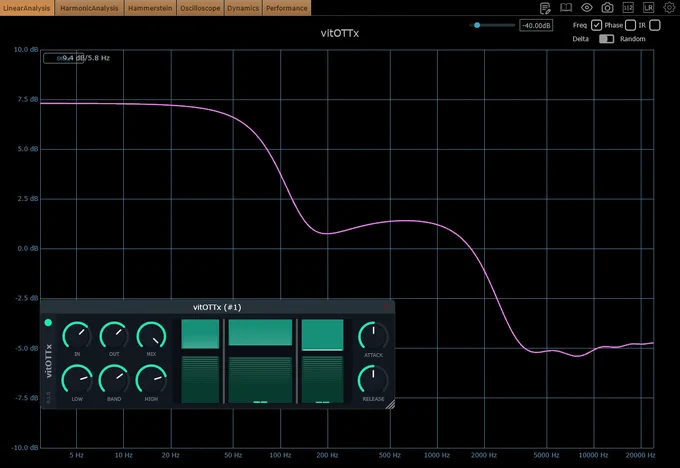Click the Random label
Viewport: 680px width, 468px height.
pyautogui.click(x=632, y=39)
